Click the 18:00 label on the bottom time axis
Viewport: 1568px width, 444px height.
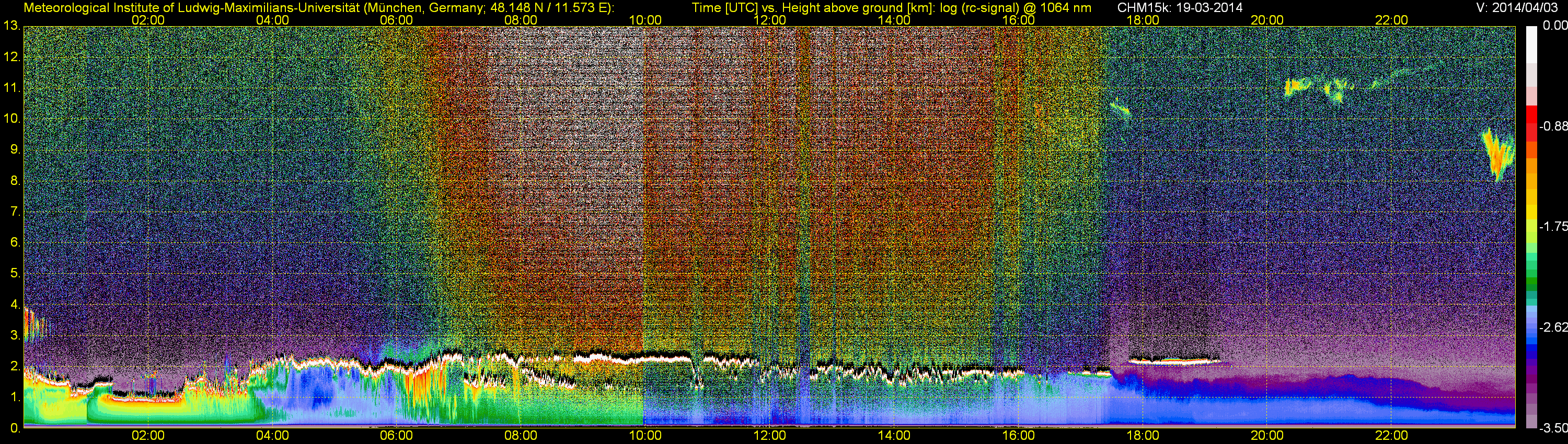click(1143, 436)
